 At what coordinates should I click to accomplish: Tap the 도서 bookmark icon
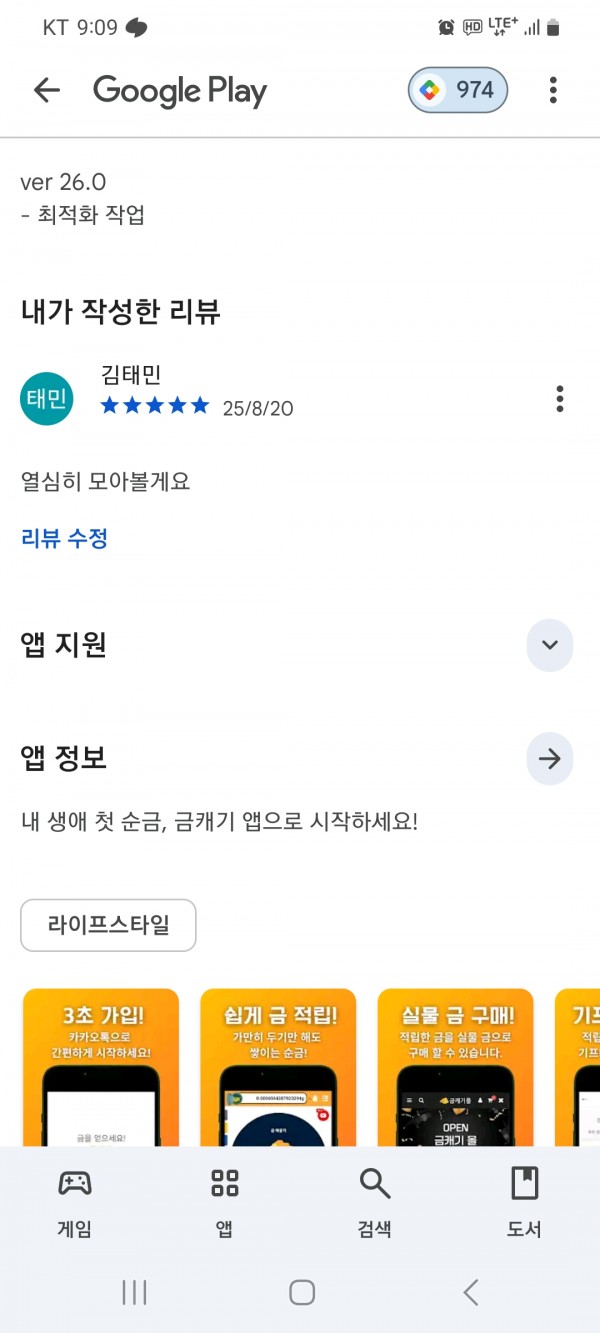[x=524, y=1184]
